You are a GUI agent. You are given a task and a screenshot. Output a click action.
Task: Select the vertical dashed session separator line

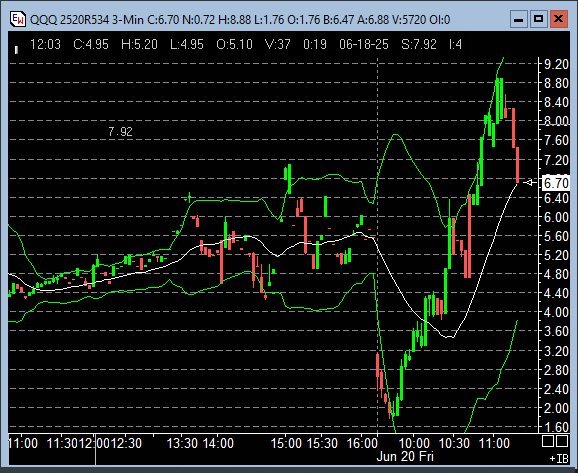(x=377, y=243)
